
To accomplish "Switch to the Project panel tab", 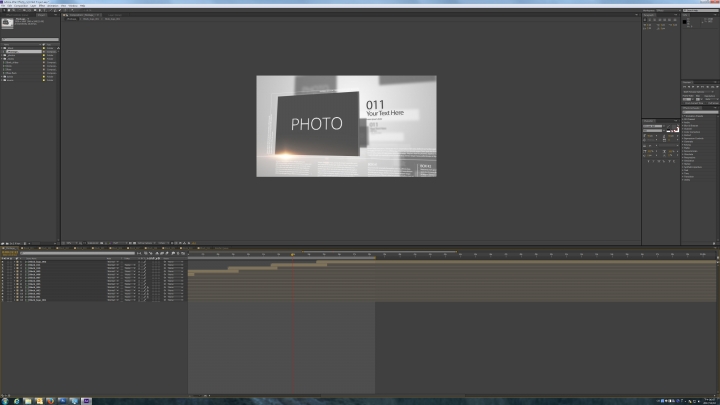I will (x=41, y=15).
